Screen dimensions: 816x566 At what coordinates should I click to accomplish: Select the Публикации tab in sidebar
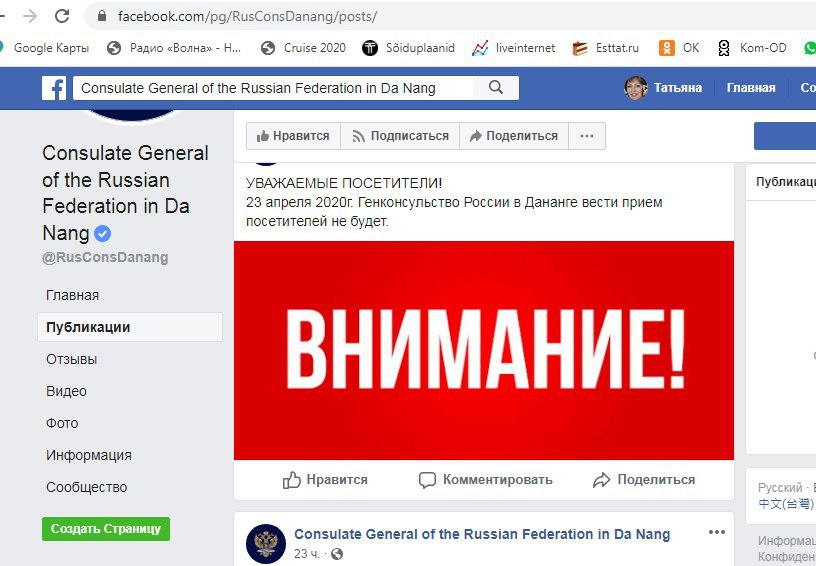click(130, 327)
